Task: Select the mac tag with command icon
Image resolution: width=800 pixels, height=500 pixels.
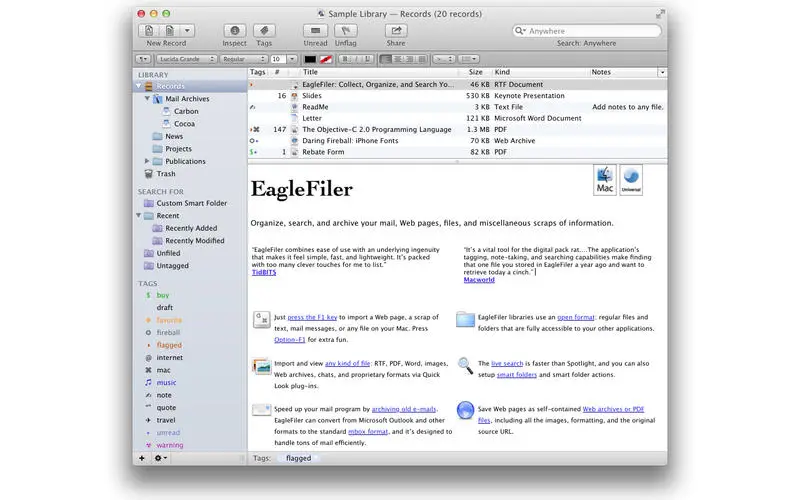Action: [x=163, y=370]
